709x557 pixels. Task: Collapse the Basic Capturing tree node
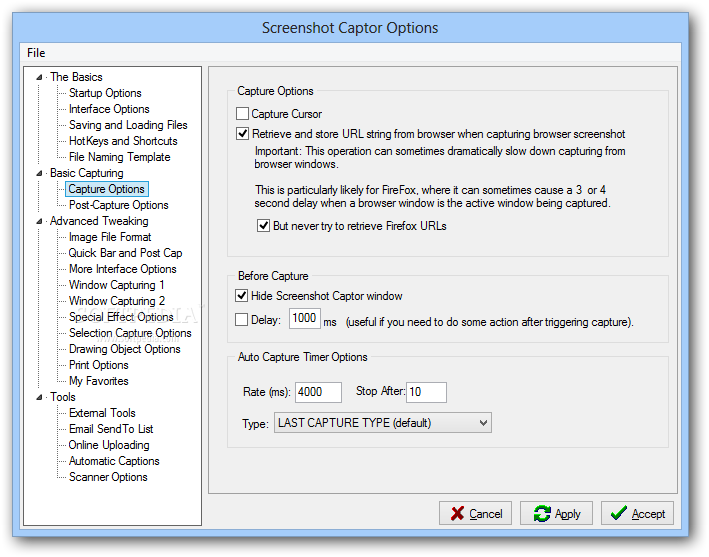point(39,173)
